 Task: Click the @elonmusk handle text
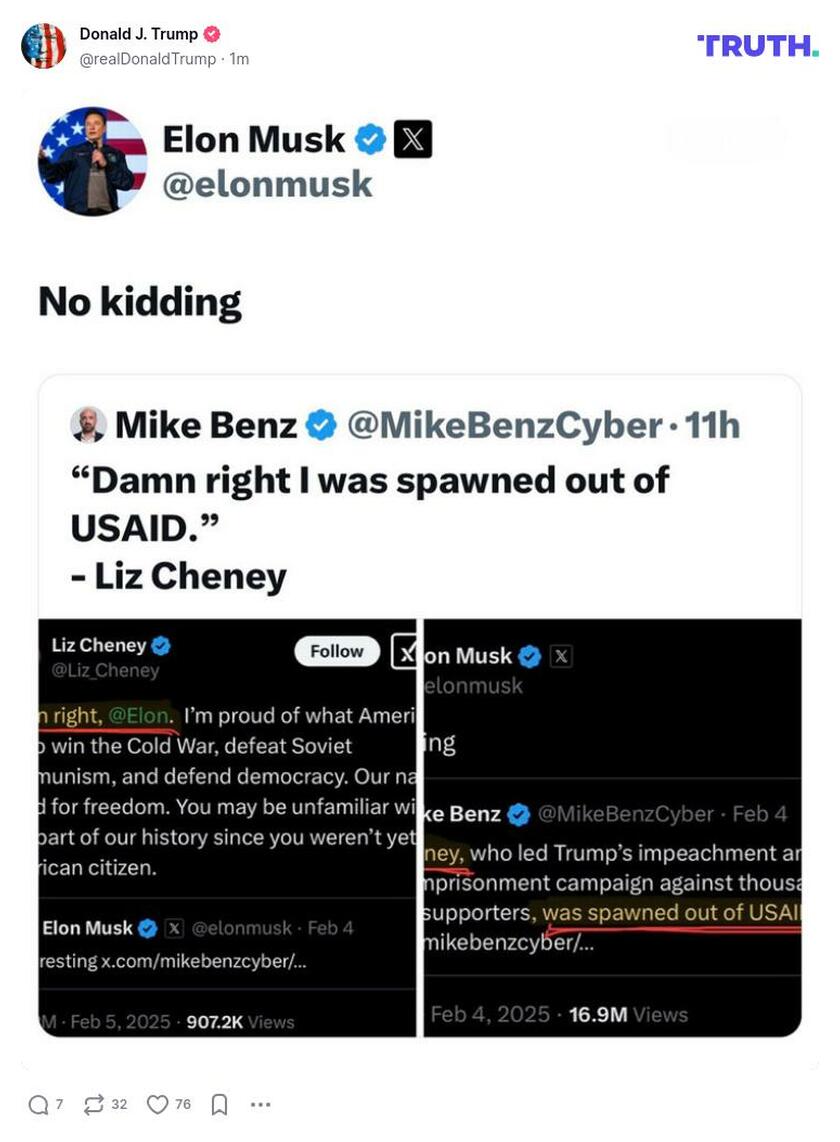(267, 184)
